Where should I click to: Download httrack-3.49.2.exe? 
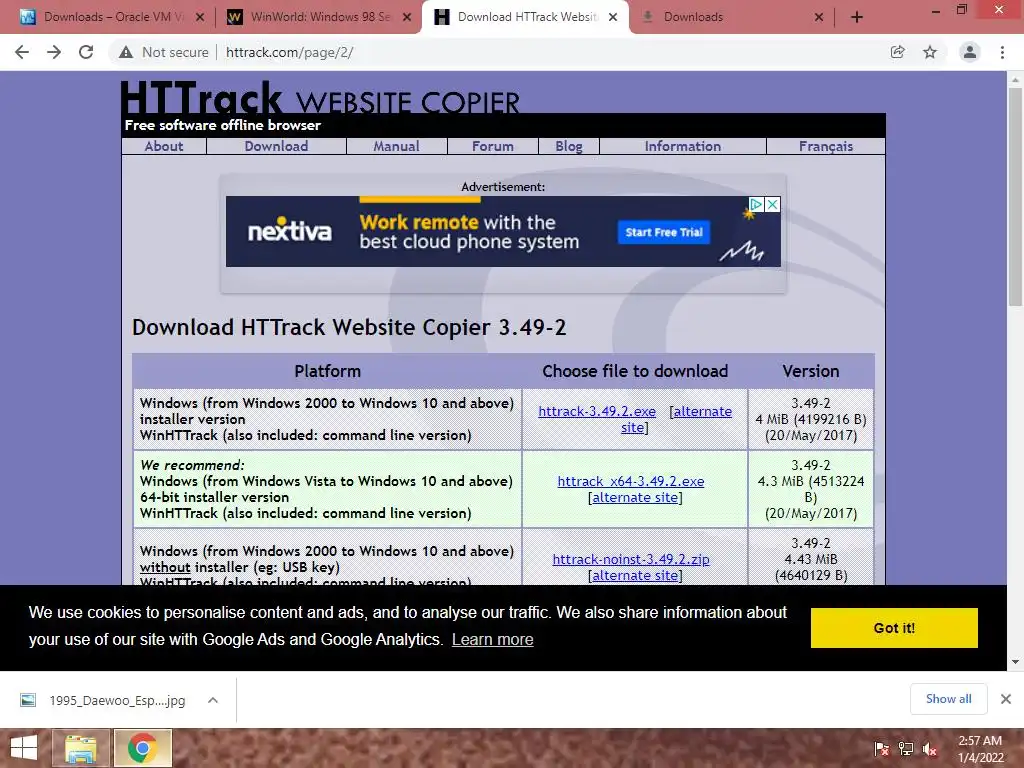tap(597, 411)
